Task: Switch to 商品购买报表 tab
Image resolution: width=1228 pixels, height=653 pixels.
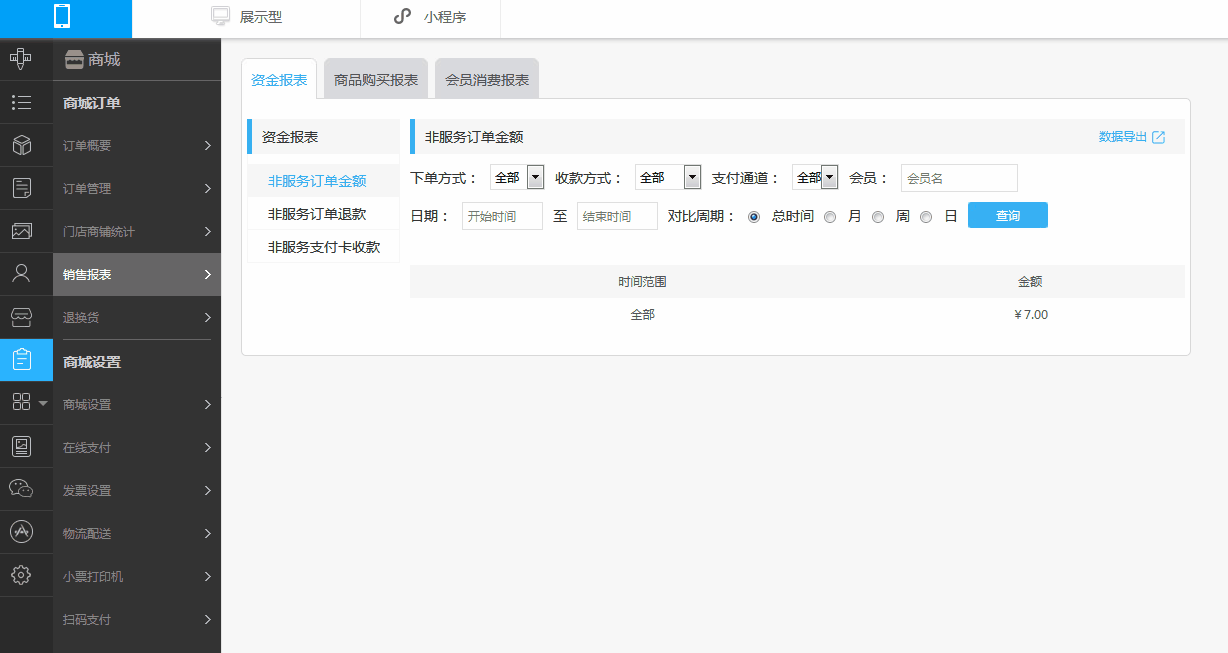Action: [x=376, y=79]
